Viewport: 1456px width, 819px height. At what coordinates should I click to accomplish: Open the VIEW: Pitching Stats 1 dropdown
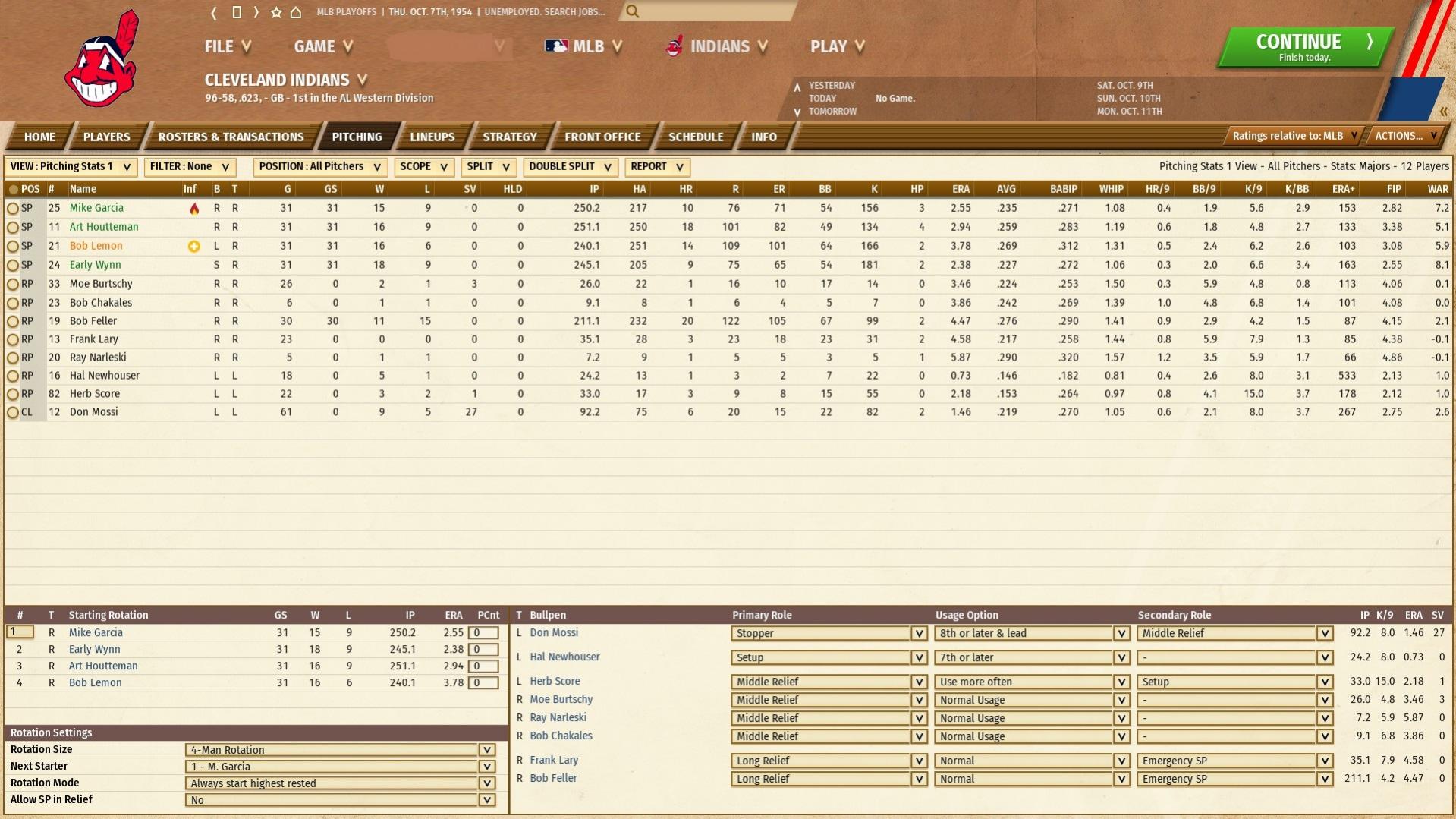tap(71, 166)
